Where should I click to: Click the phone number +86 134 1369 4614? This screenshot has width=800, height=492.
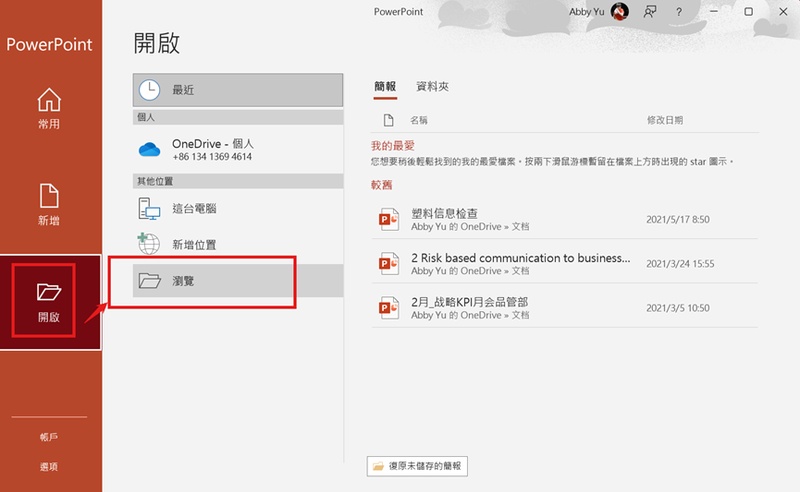[212, 157]
